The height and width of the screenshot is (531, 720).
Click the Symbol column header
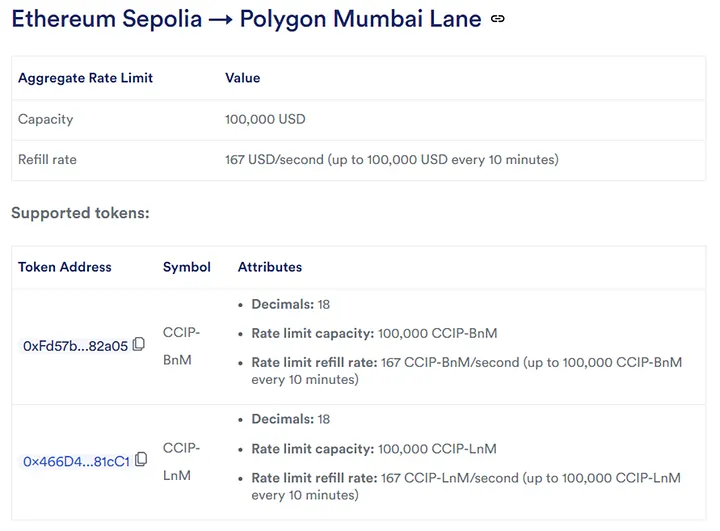pyautogui.click(x=187, y=267)
